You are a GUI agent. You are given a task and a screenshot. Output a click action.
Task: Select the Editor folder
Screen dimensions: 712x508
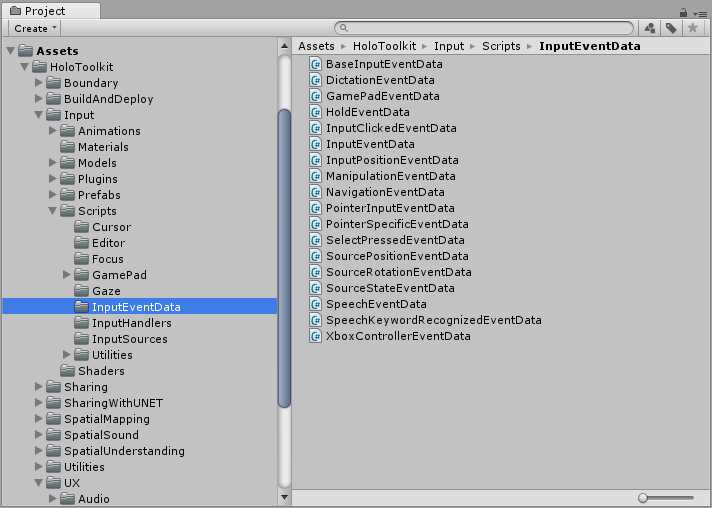(x=99, y=243)
